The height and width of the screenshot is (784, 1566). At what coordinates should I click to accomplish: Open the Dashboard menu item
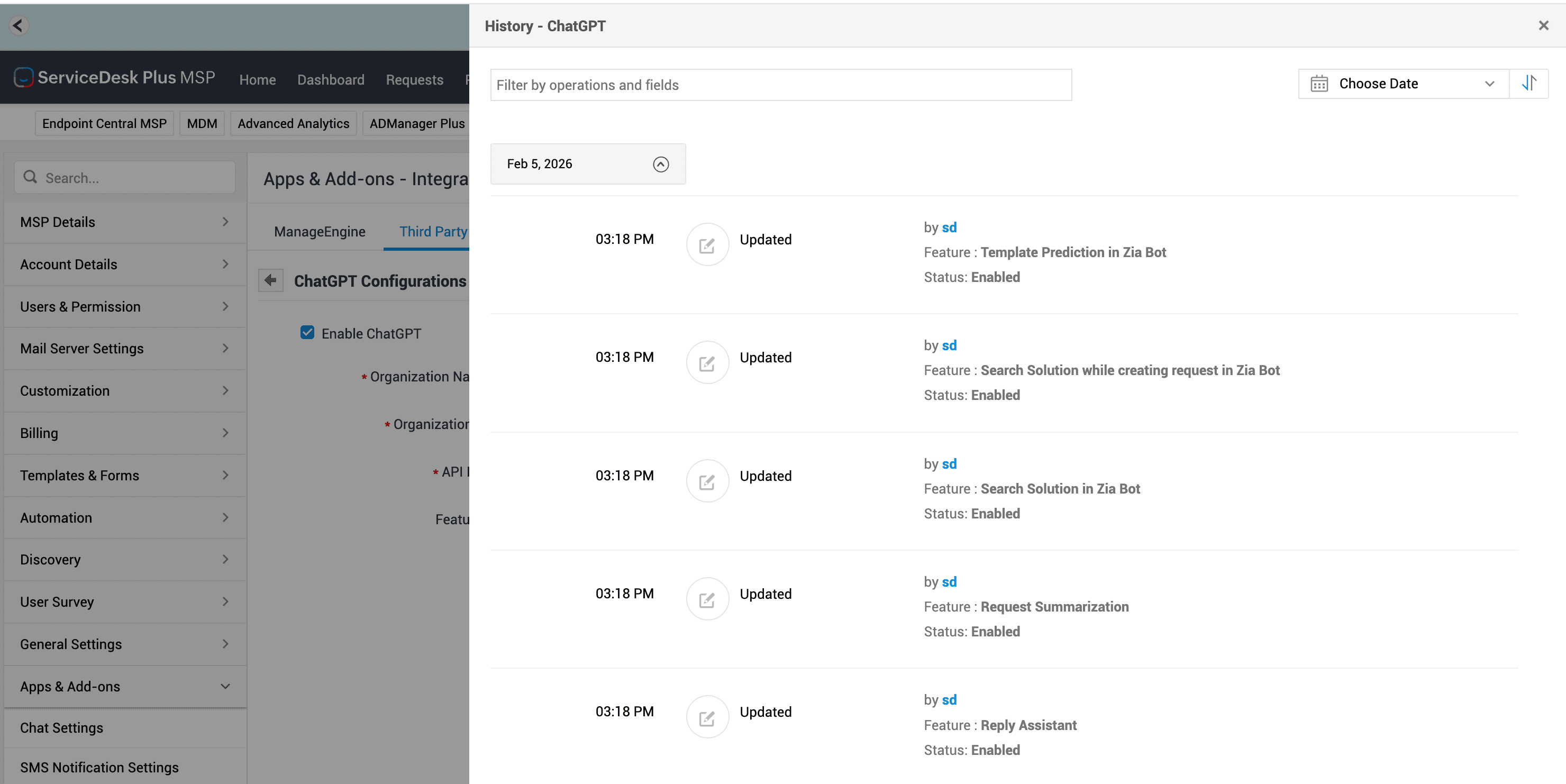coord(331,79)
